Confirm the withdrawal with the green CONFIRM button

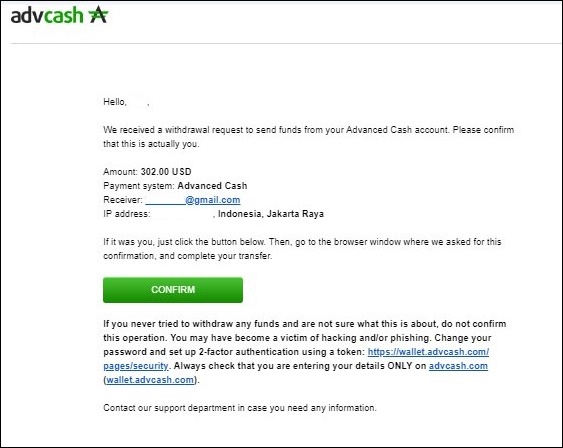[173, 290]
